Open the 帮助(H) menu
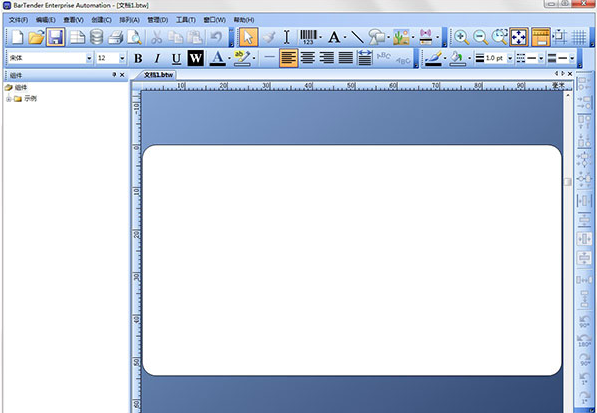Image resolution: width=597 pixels, height=413 pixels. pyautogui.click(x=244, y=20)
